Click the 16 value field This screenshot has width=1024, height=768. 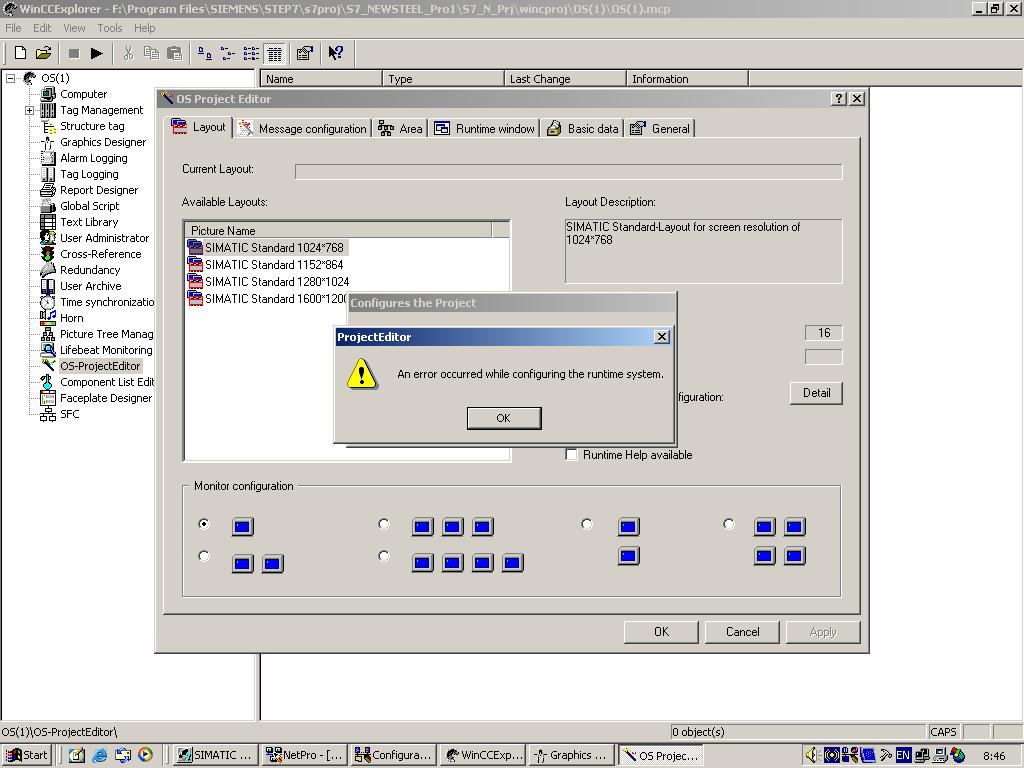point(824,332)
